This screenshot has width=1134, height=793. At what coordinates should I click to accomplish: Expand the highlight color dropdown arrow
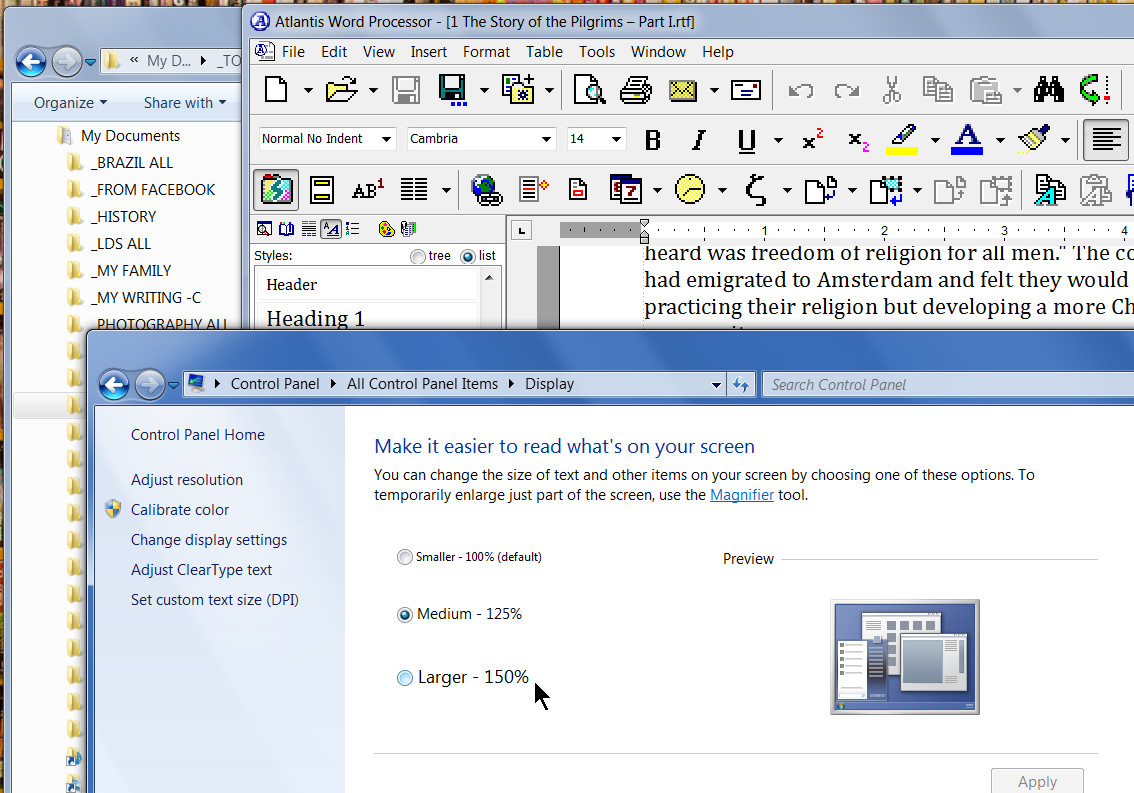[934, 140]
